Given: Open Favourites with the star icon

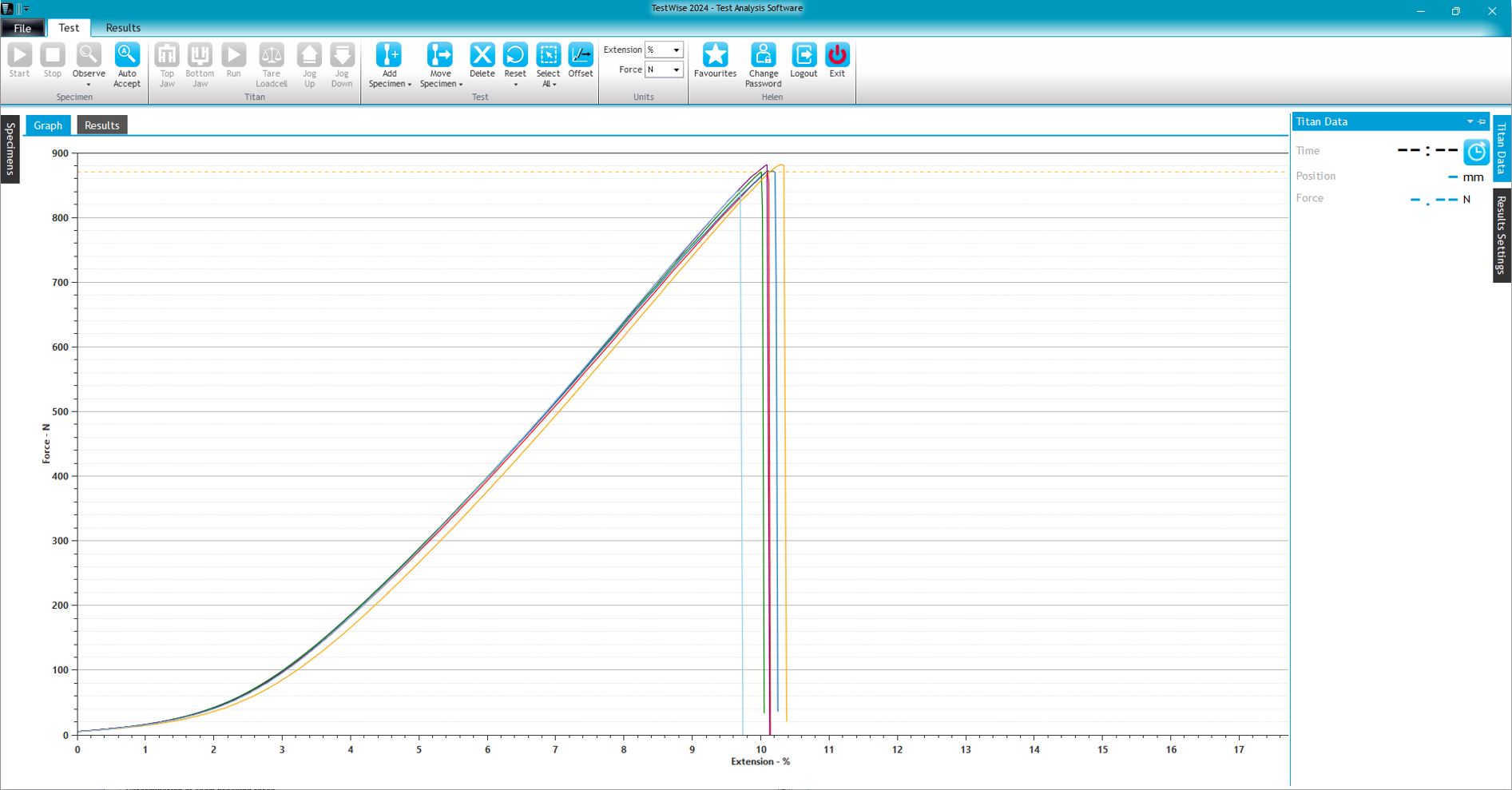Looking at the screenshot, I should click(x=715, y=56).
